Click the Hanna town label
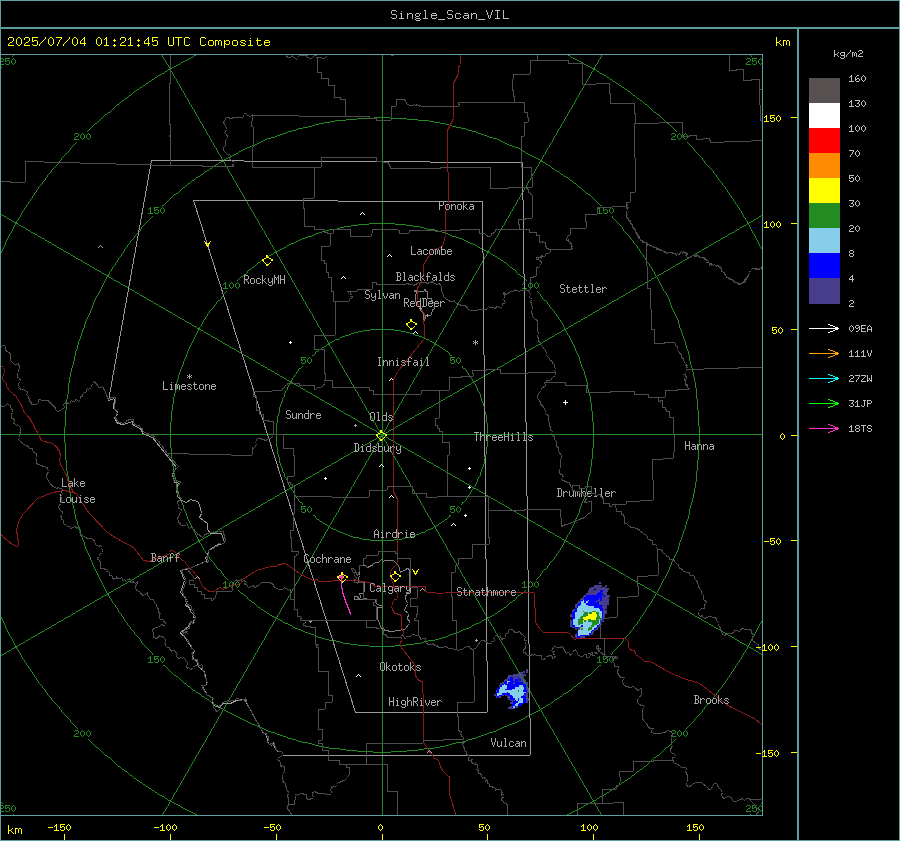The width and height of the screenshot is (900, 841). tap(699, 446)
